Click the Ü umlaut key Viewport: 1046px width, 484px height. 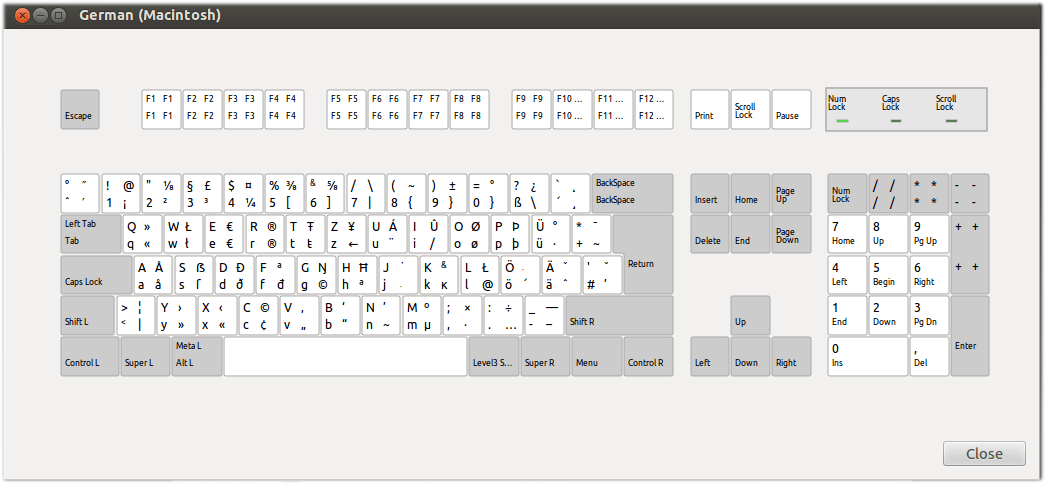click(550, 234)
